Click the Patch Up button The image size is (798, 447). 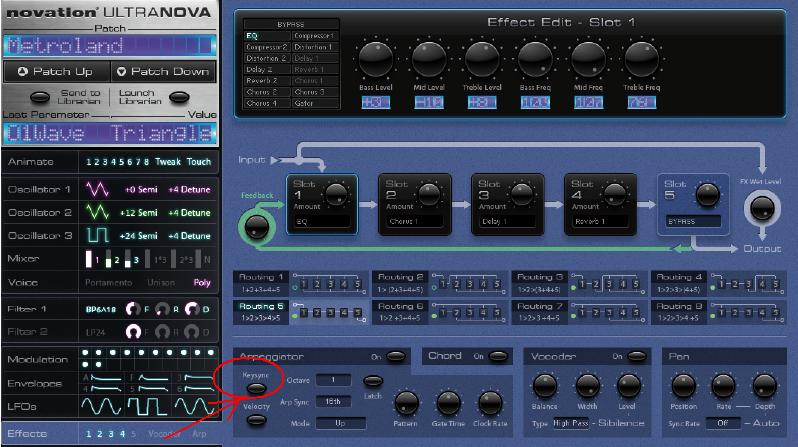pyautogui.click(x=56, y=71)
